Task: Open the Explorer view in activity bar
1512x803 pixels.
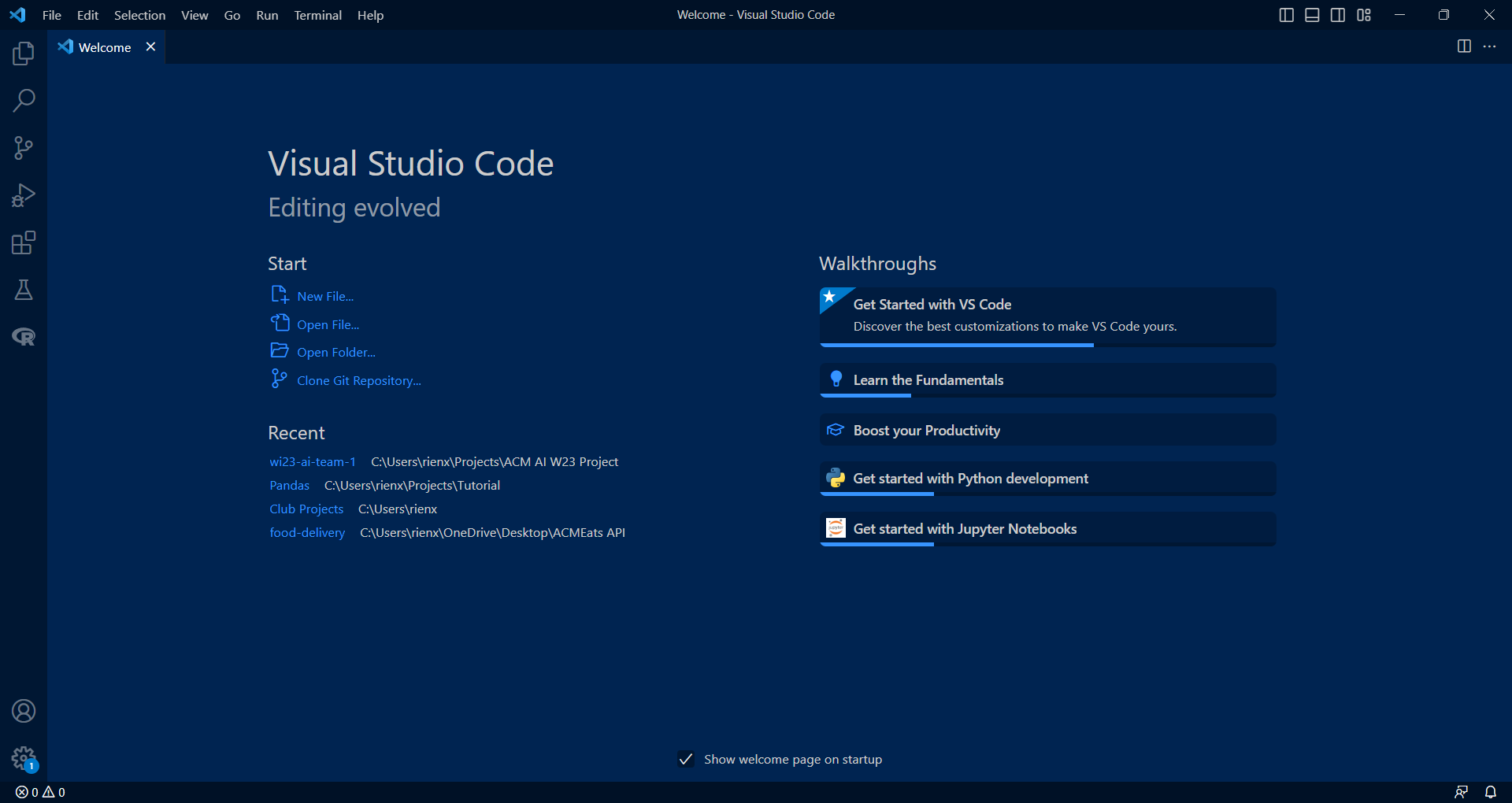Action: (24, 54)
